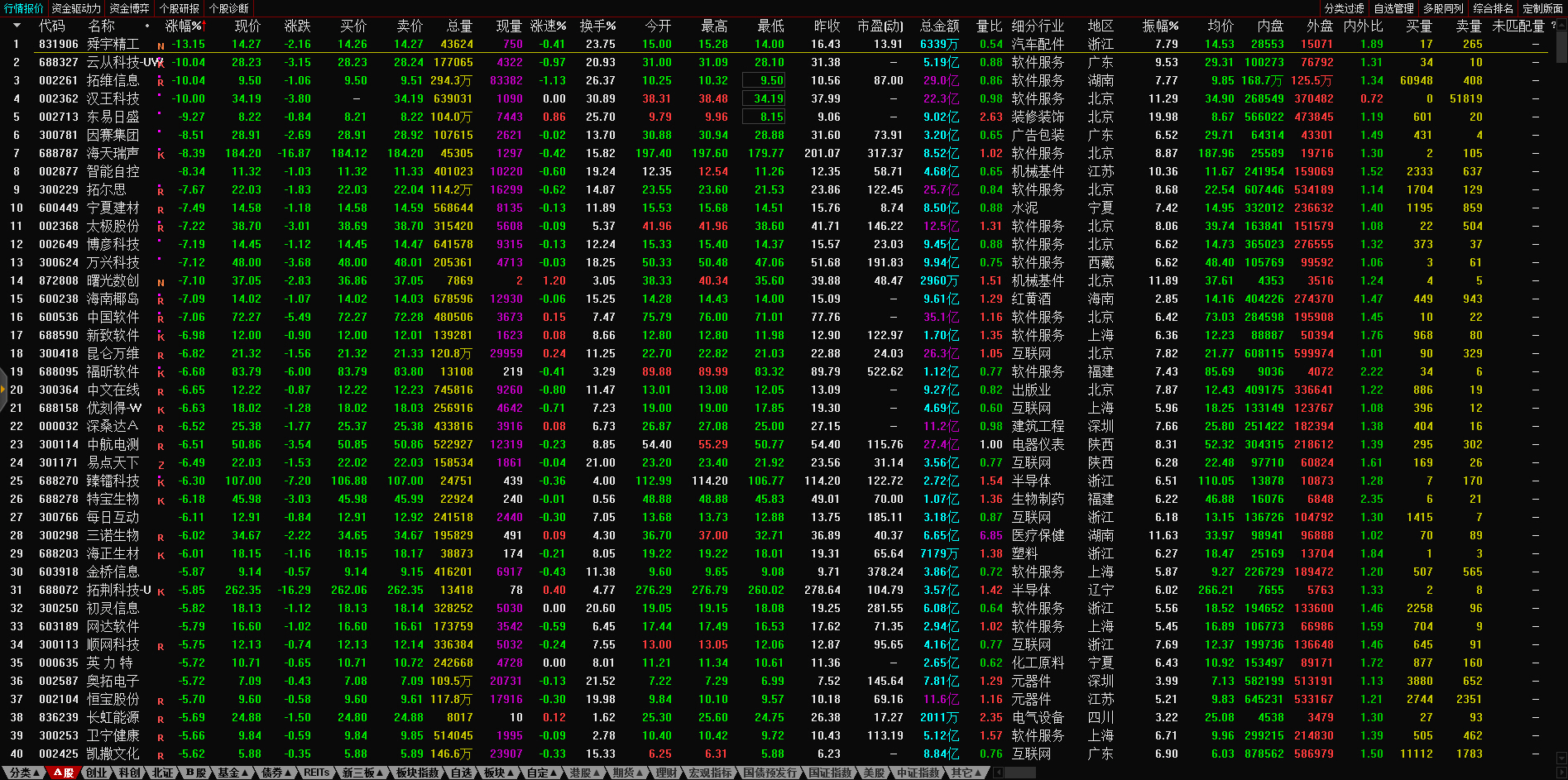Sort by 换手% column header

tap(597, 26)
